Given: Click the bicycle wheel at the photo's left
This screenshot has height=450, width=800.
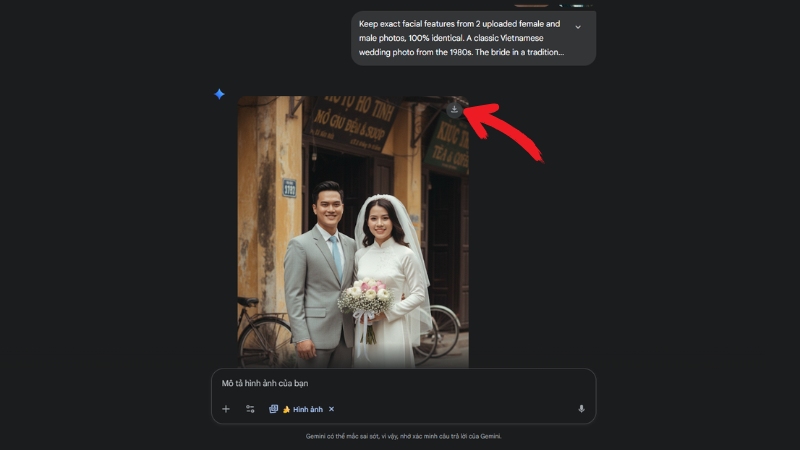Looking at the screenshot, I should tap(264, 341).
